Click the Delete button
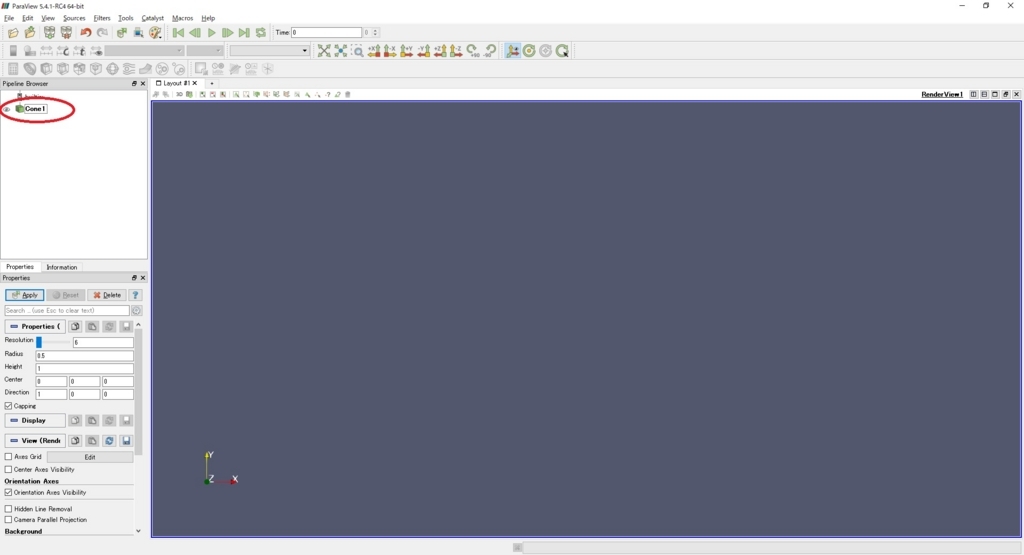The height and width of the screenshot is (555, 1024). tap(107, 295)
